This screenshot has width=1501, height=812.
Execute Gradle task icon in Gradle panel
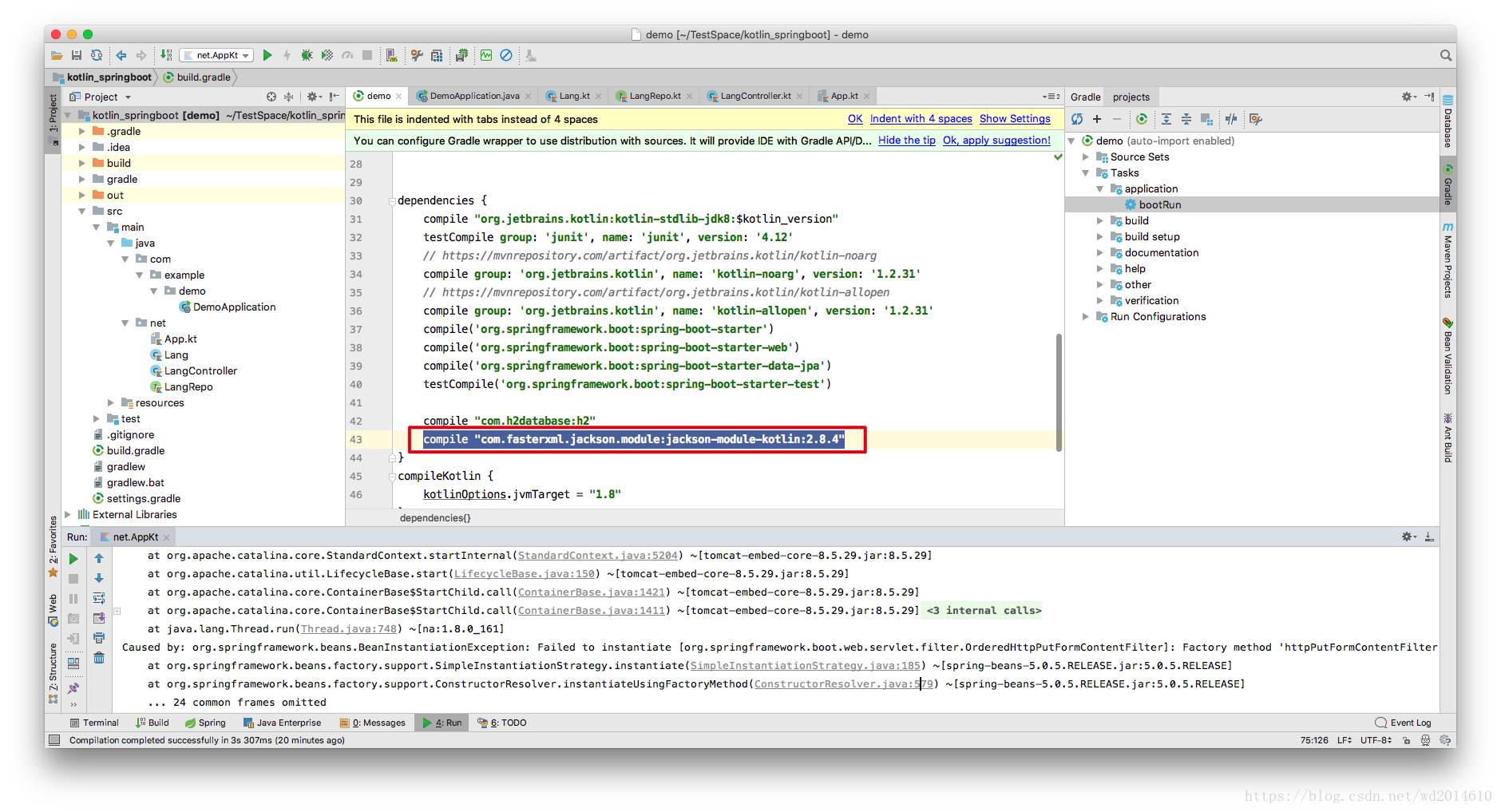[1142, 119]
